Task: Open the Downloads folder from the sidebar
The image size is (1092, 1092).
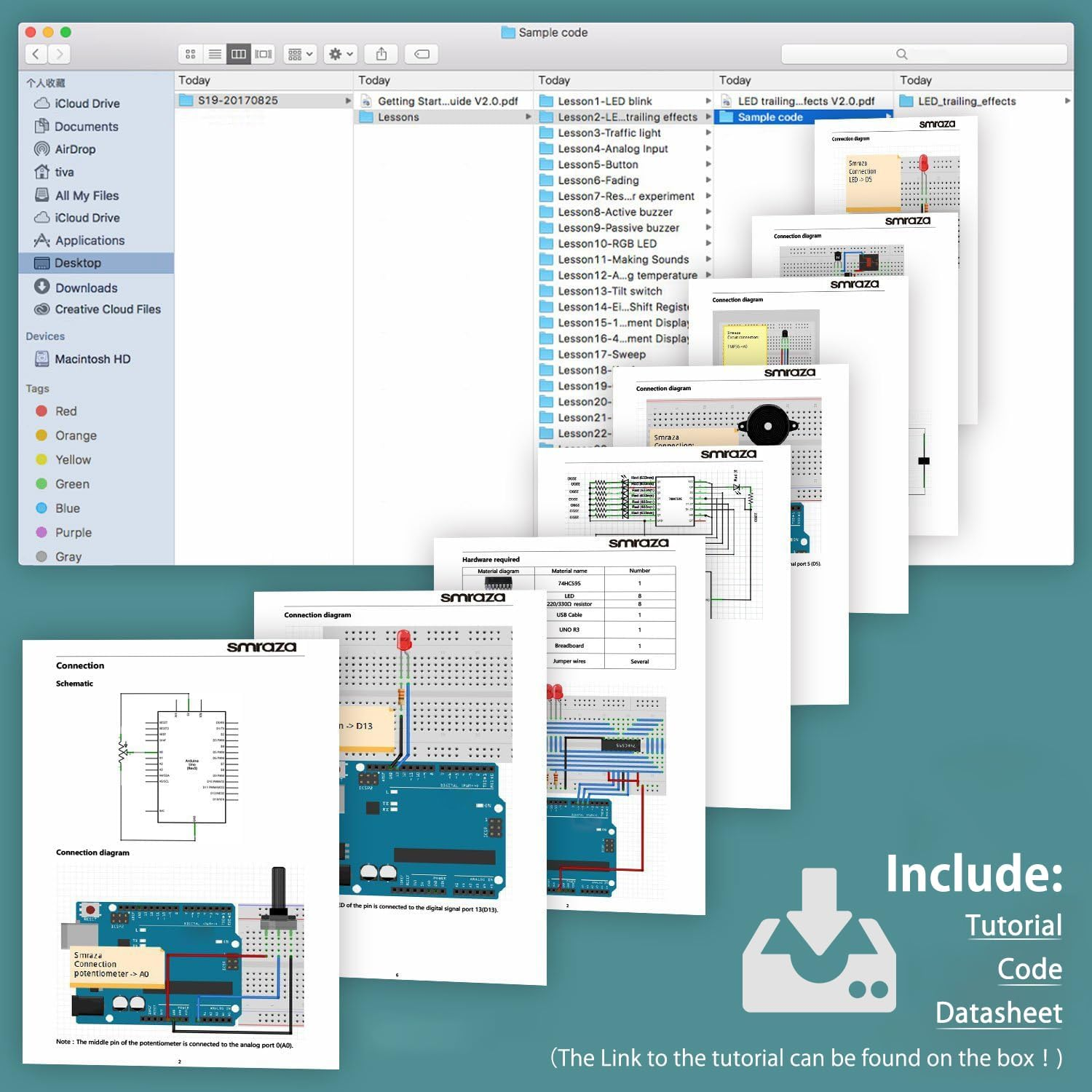Action: tap(87, 288)
